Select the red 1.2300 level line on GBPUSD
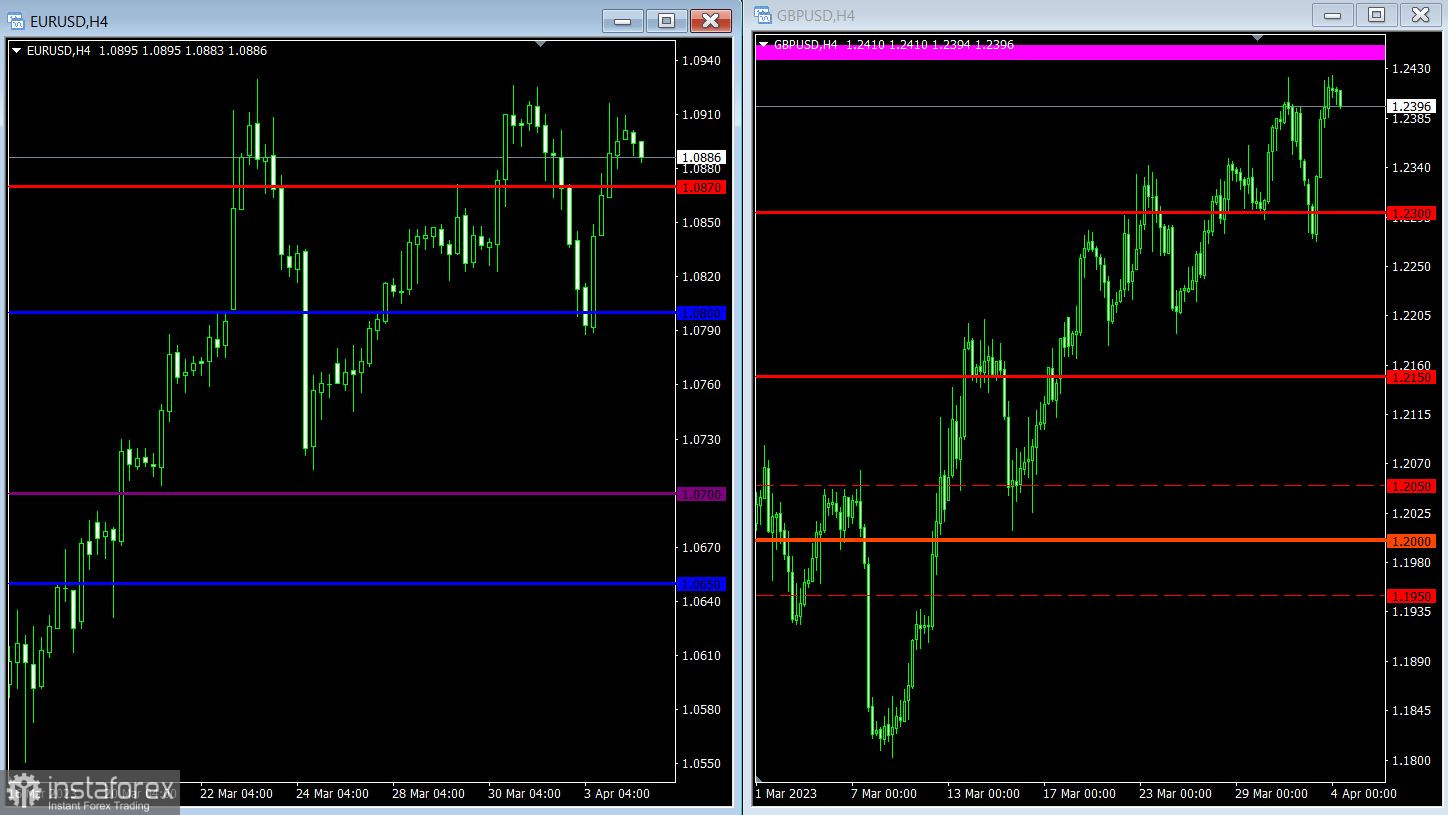 pos(1070,212)
